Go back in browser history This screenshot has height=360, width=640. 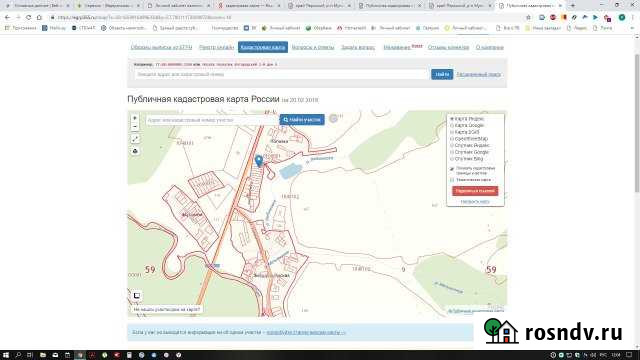click(7, 18)
